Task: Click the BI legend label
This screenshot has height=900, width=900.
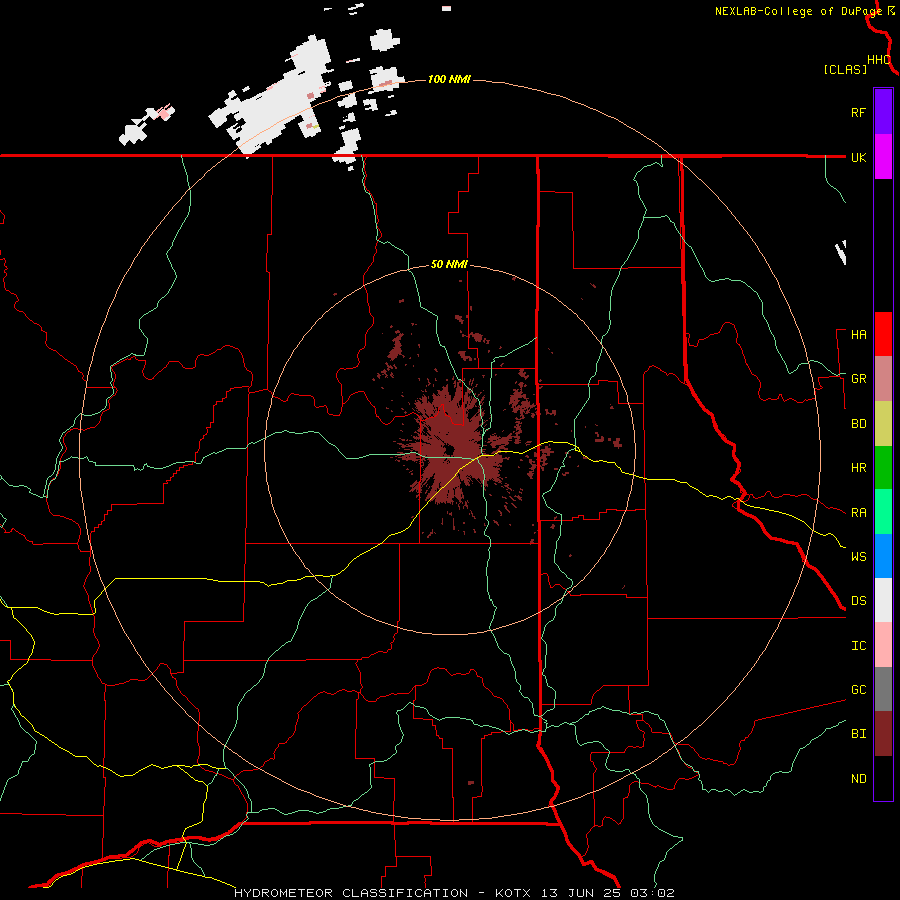Action: [x=858, y=734]
